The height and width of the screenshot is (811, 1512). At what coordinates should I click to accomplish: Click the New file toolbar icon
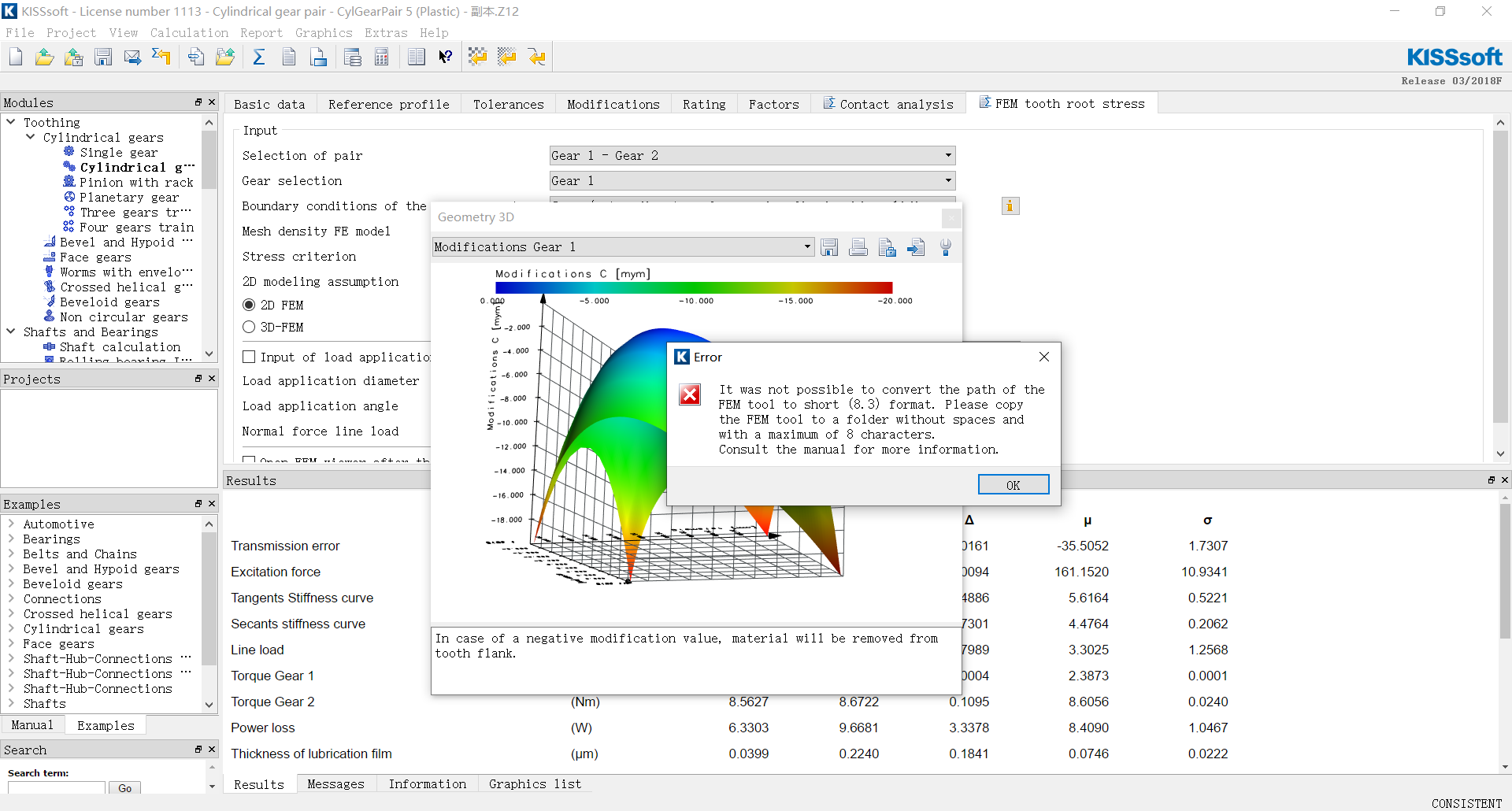[x=16, y=57]
